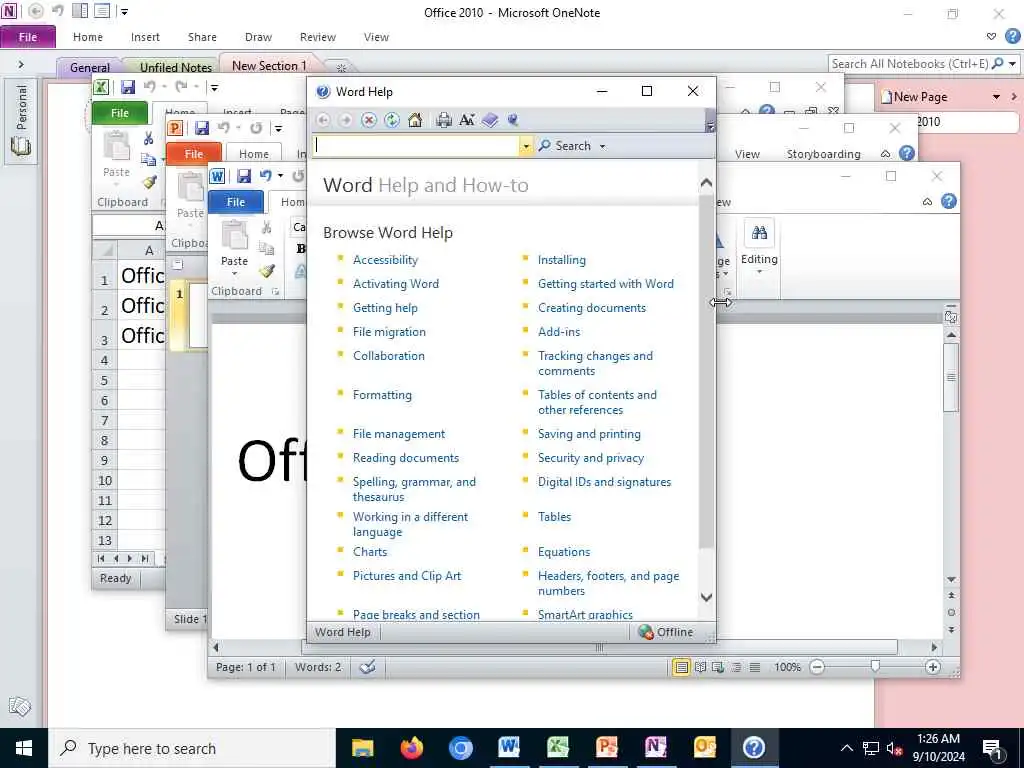Click OneNote Back arrow in title bar

[x=35, y=11]
